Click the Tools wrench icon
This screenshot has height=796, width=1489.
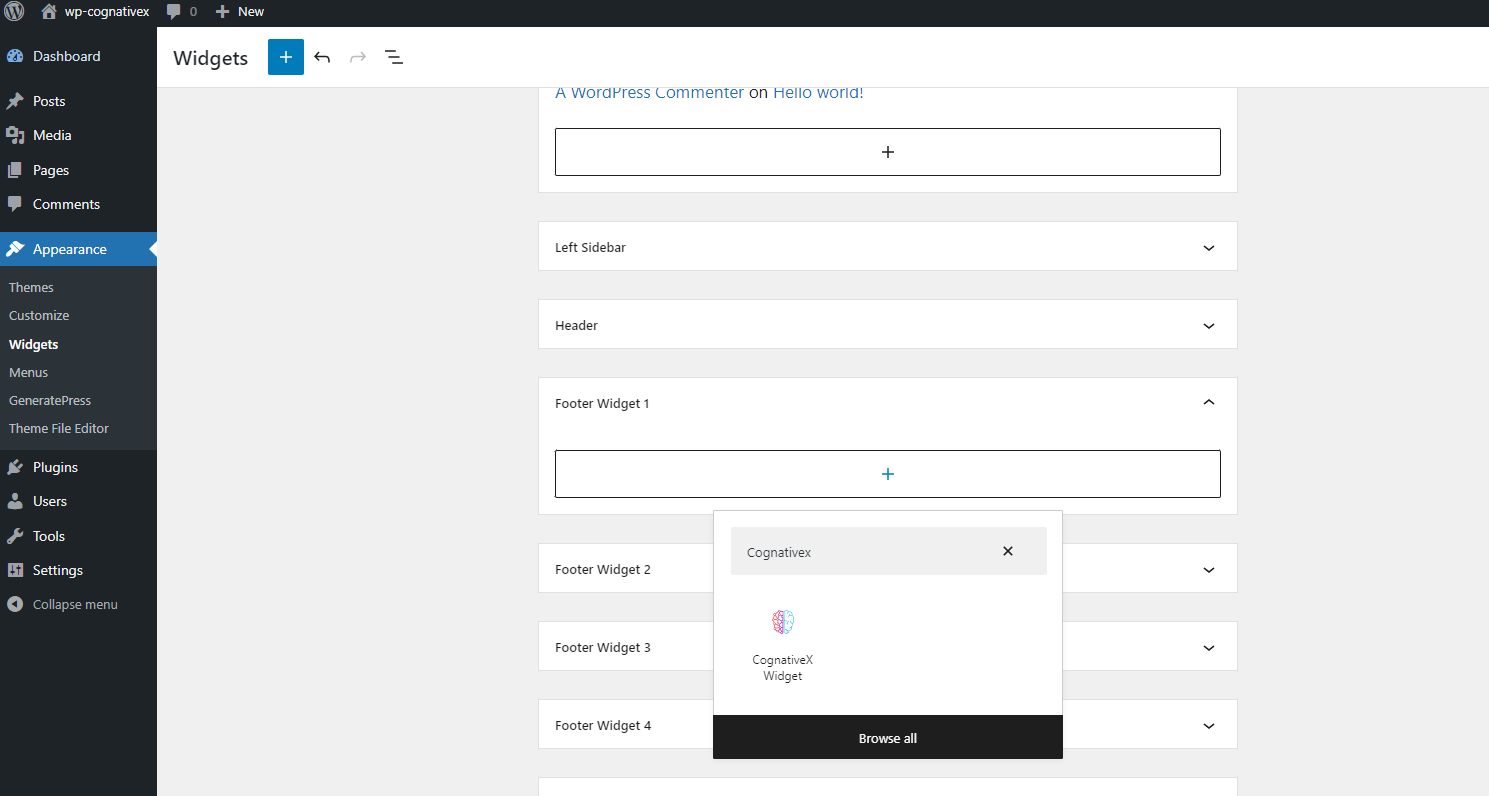[15, 536]
